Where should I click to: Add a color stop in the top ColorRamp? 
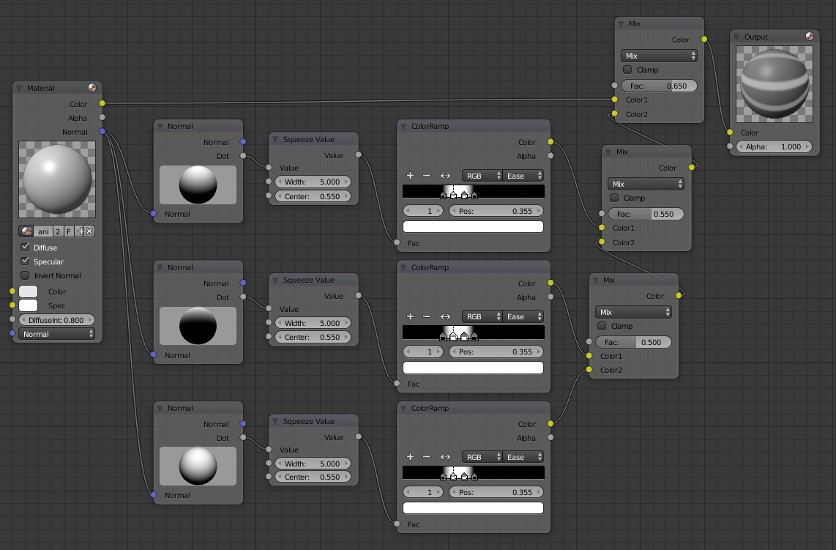tap(410, 175)
